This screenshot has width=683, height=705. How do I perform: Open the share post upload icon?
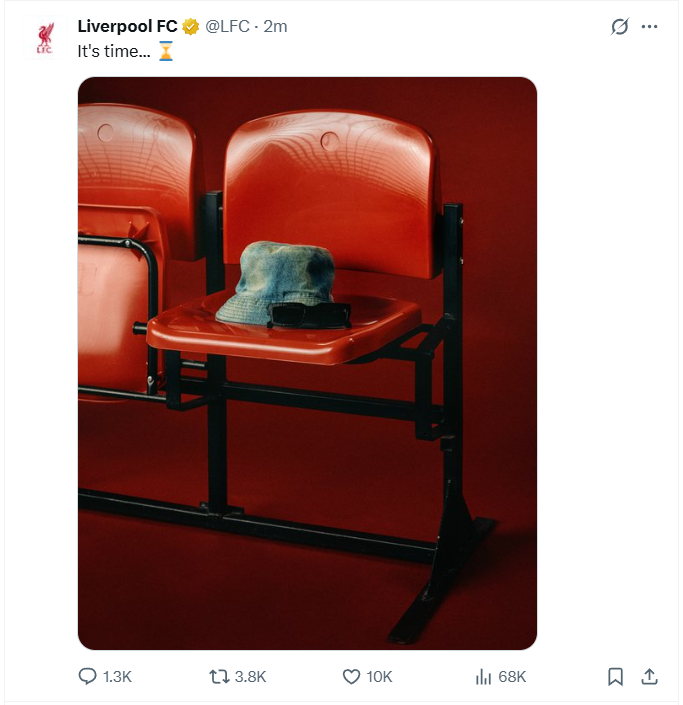pos(649,676)
